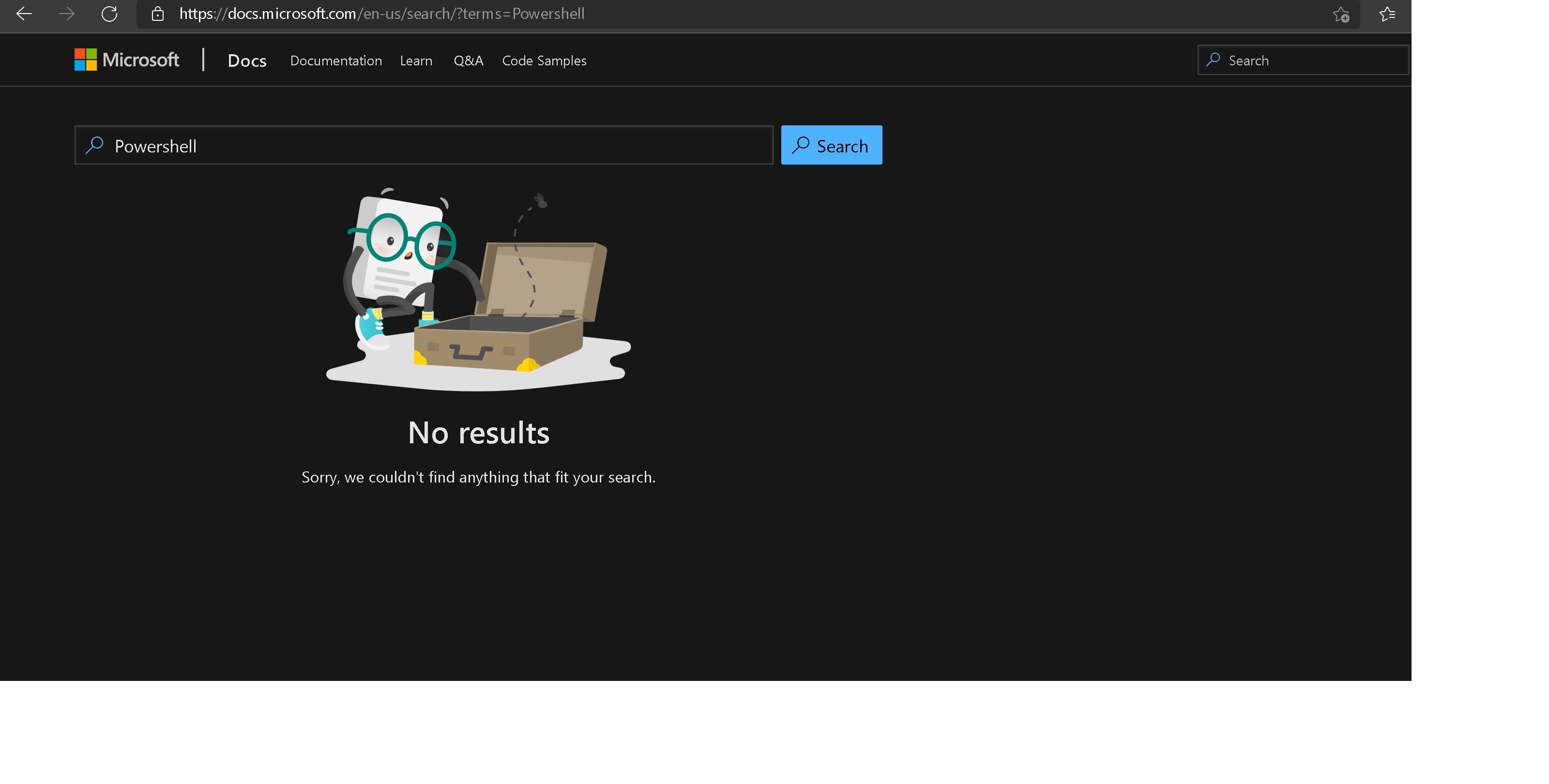
Task: Click the lock icon in the address bar
Action: [157, 14]
